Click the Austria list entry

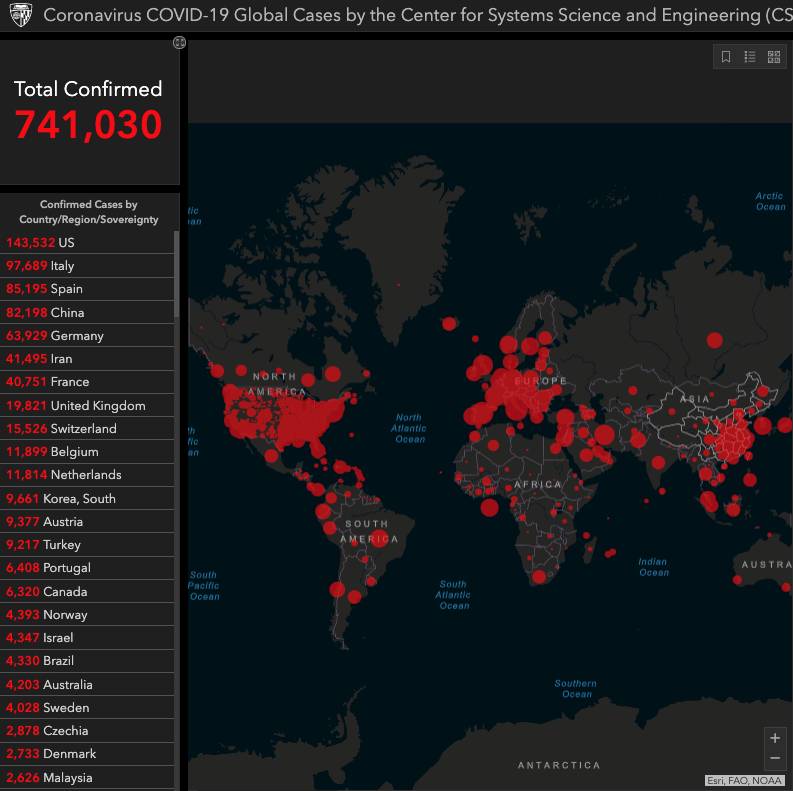[87, 521]
